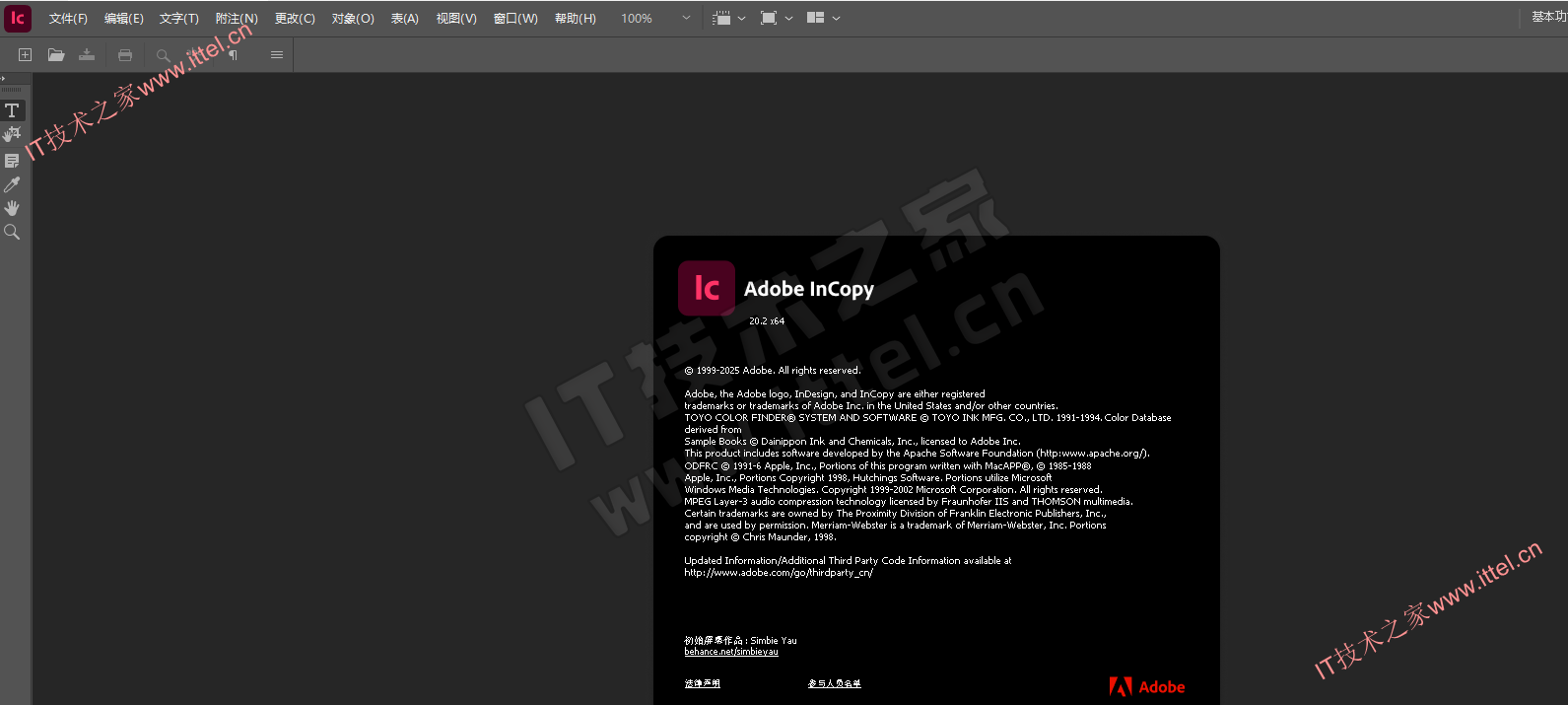Screen dimensions: 1568x705
Task: Click the view options icon in menu bar
Action: coord(721,18)
